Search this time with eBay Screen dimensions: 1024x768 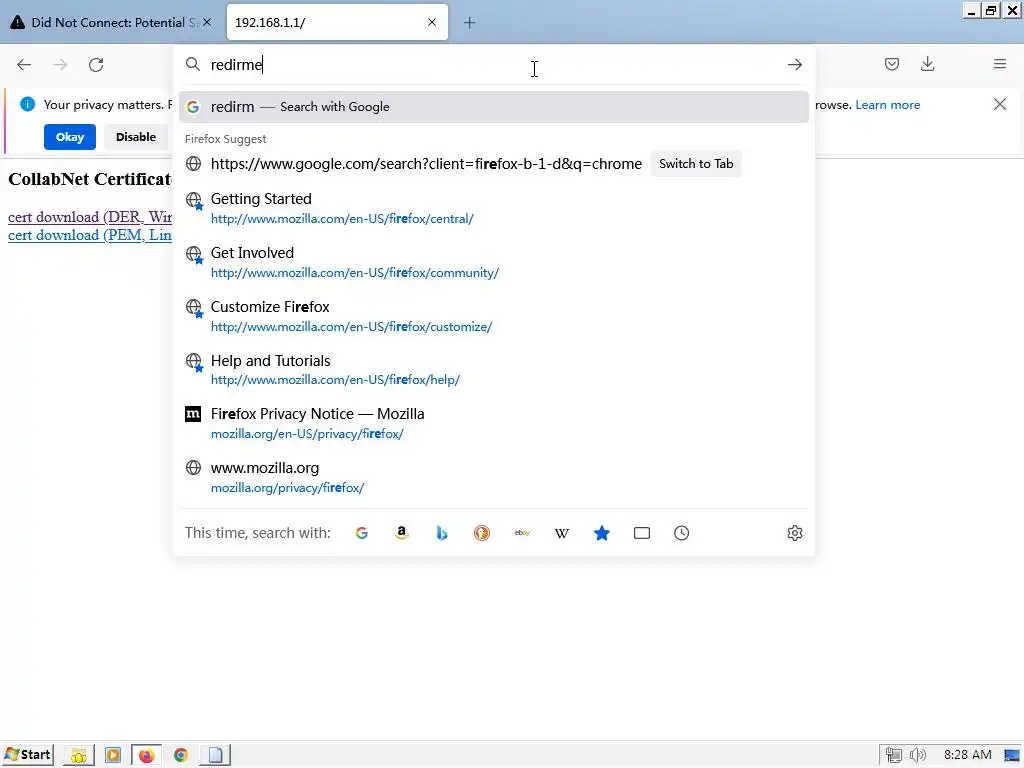[522, 533]
